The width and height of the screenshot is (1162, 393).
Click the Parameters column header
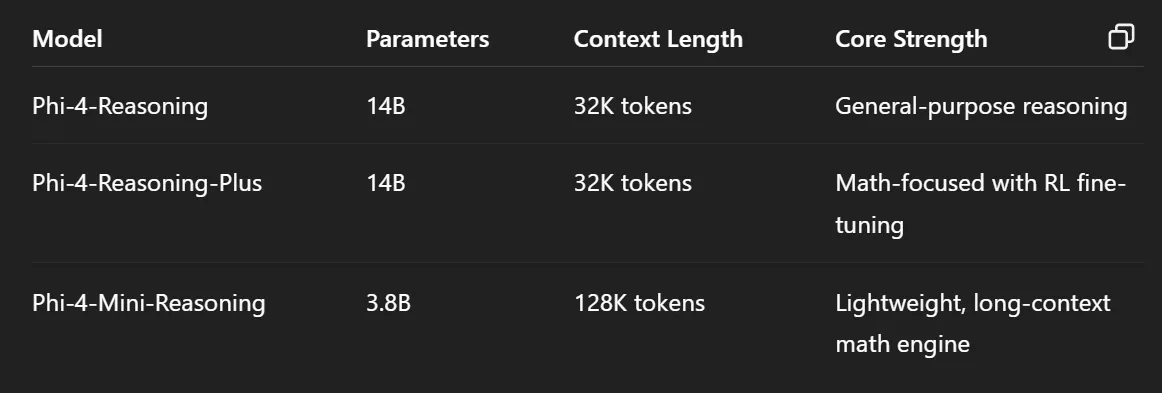tap(428, 39)
